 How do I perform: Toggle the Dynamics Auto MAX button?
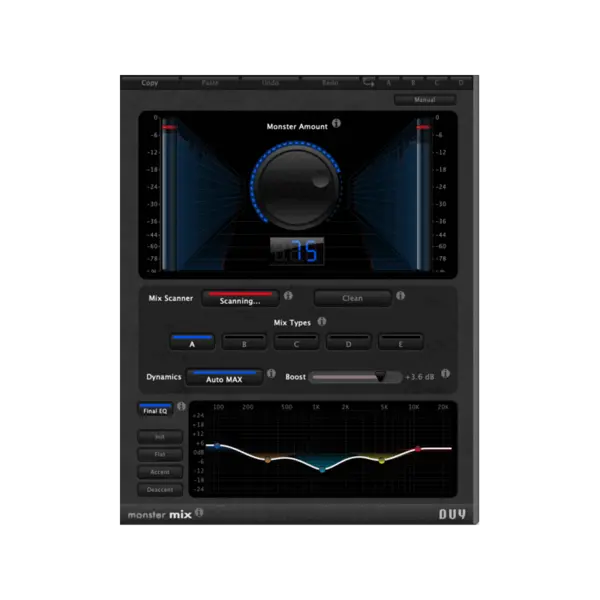[224, 377]
